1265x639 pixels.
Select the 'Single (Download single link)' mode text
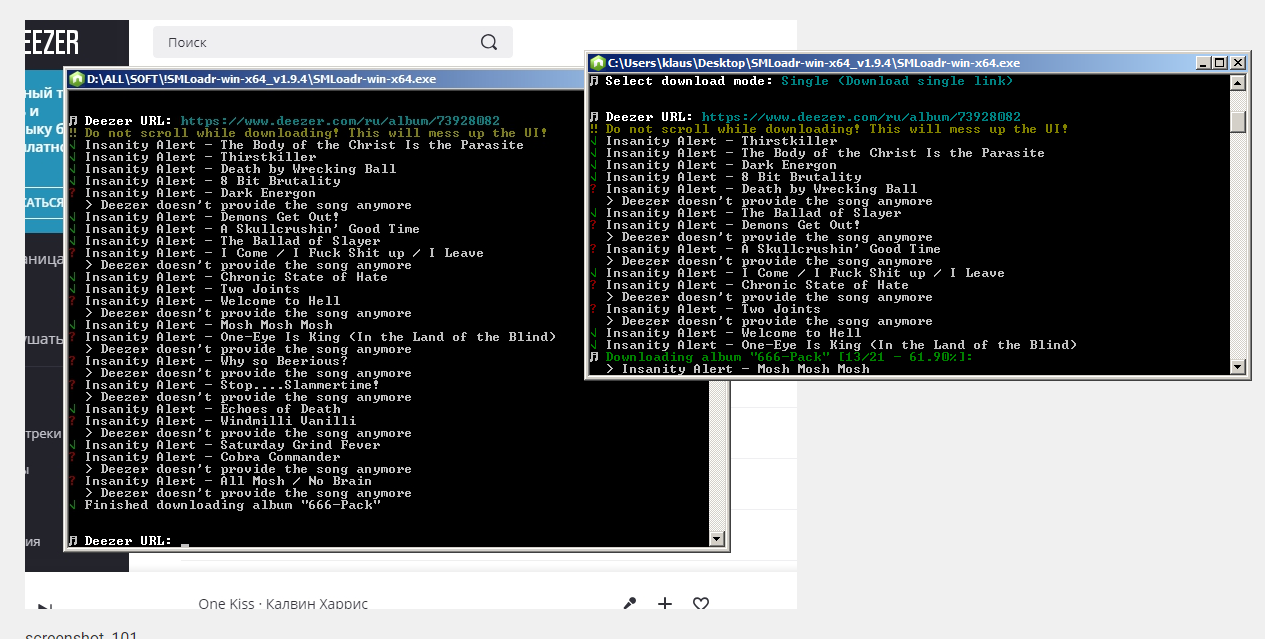[897, 81]
